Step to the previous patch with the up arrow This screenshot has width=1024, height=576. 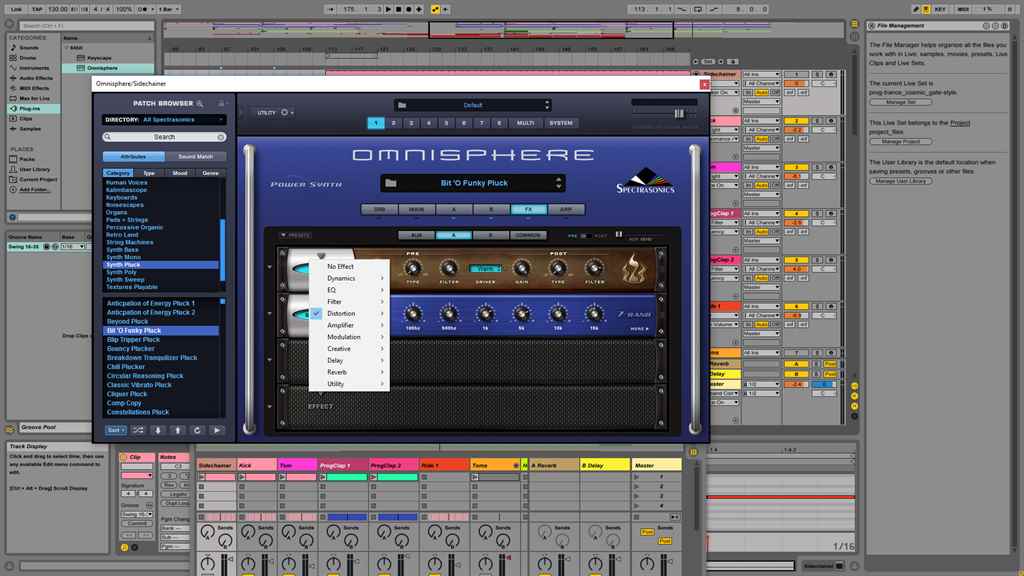tap(178, 430)
